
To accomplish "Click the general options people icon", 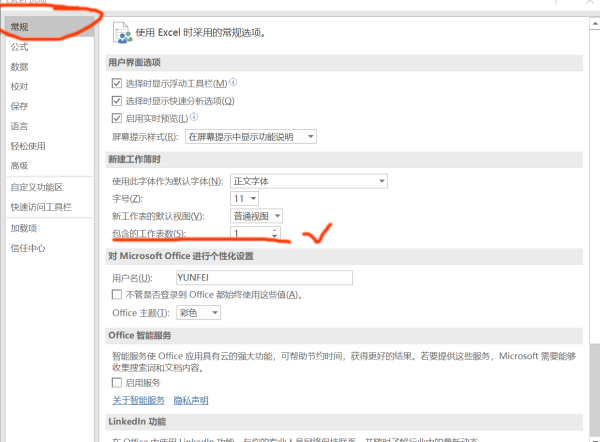I will click(x=122, y=33).
